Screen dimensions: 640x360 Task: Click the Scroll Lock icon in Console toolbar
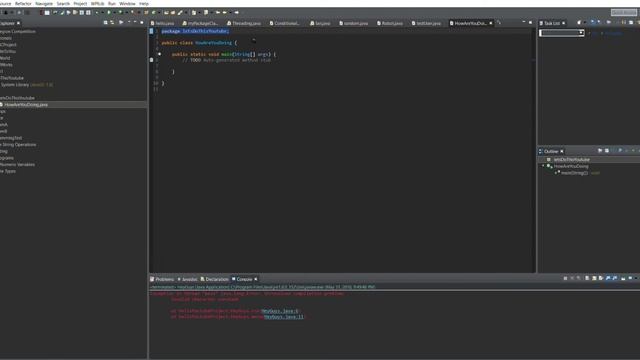[594, 278]
